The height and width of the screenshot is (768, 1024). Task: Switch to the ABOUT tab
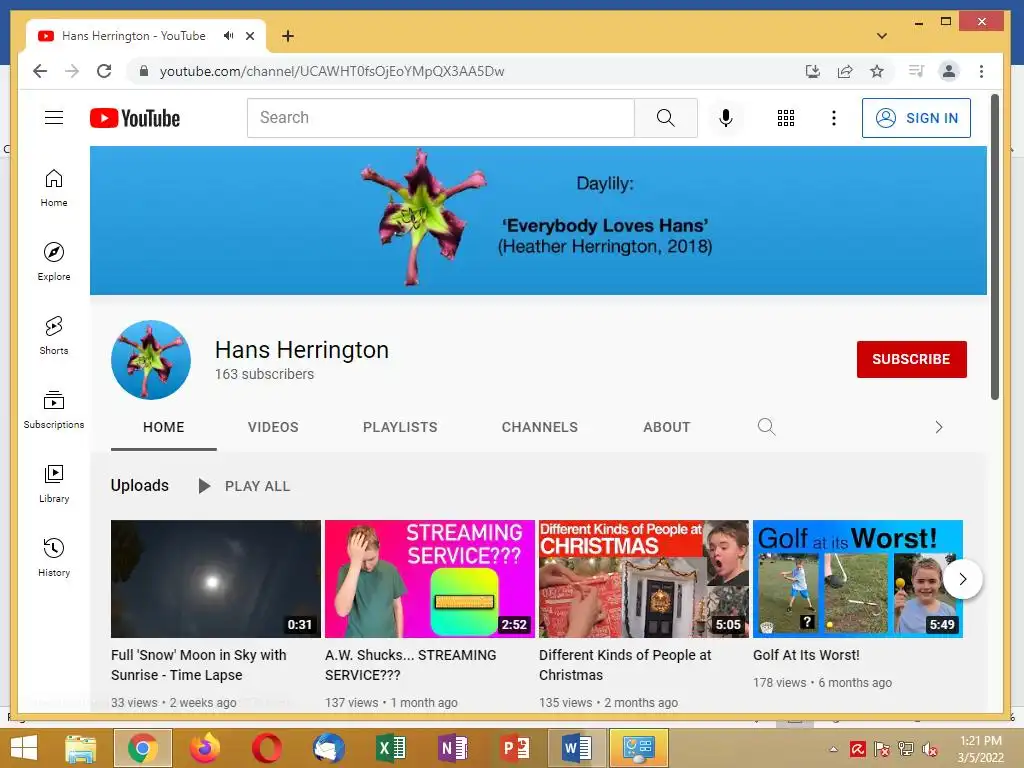[666, 428]
